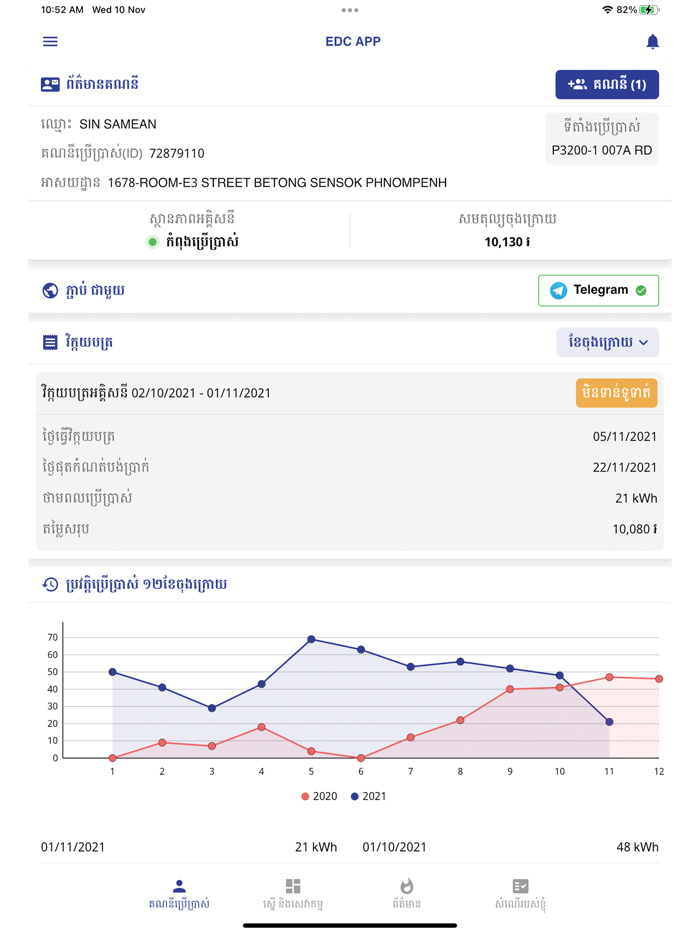Tap the usage history clock icon

[x=50, y=584]
